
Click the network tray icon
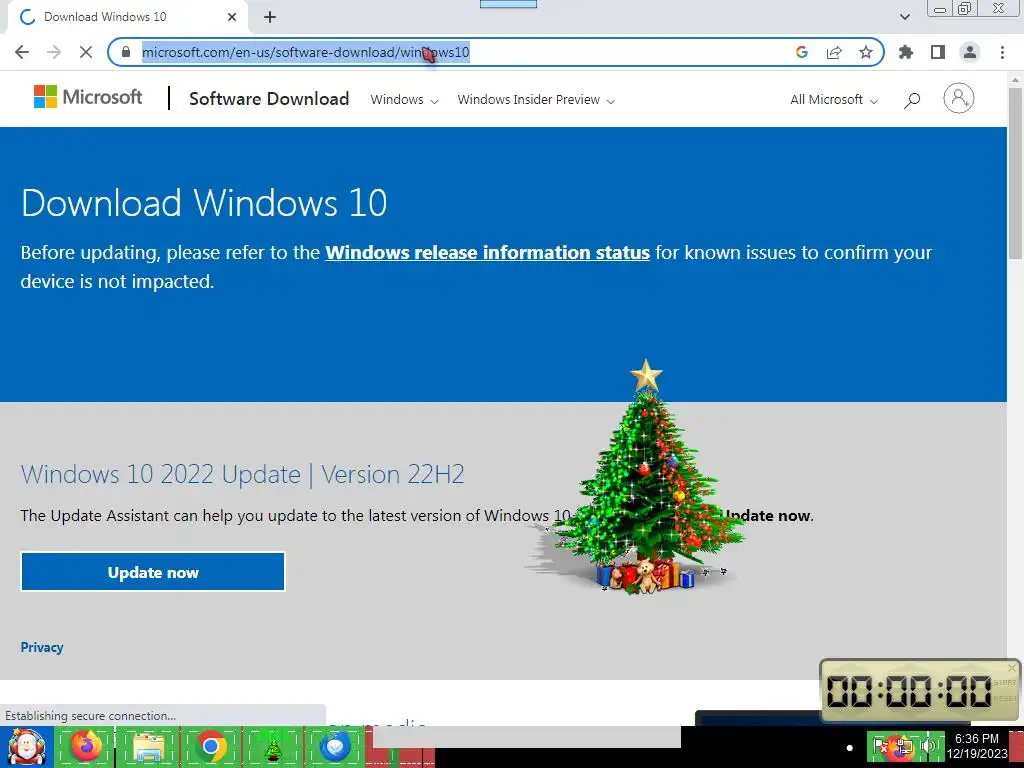coord(904,746)
